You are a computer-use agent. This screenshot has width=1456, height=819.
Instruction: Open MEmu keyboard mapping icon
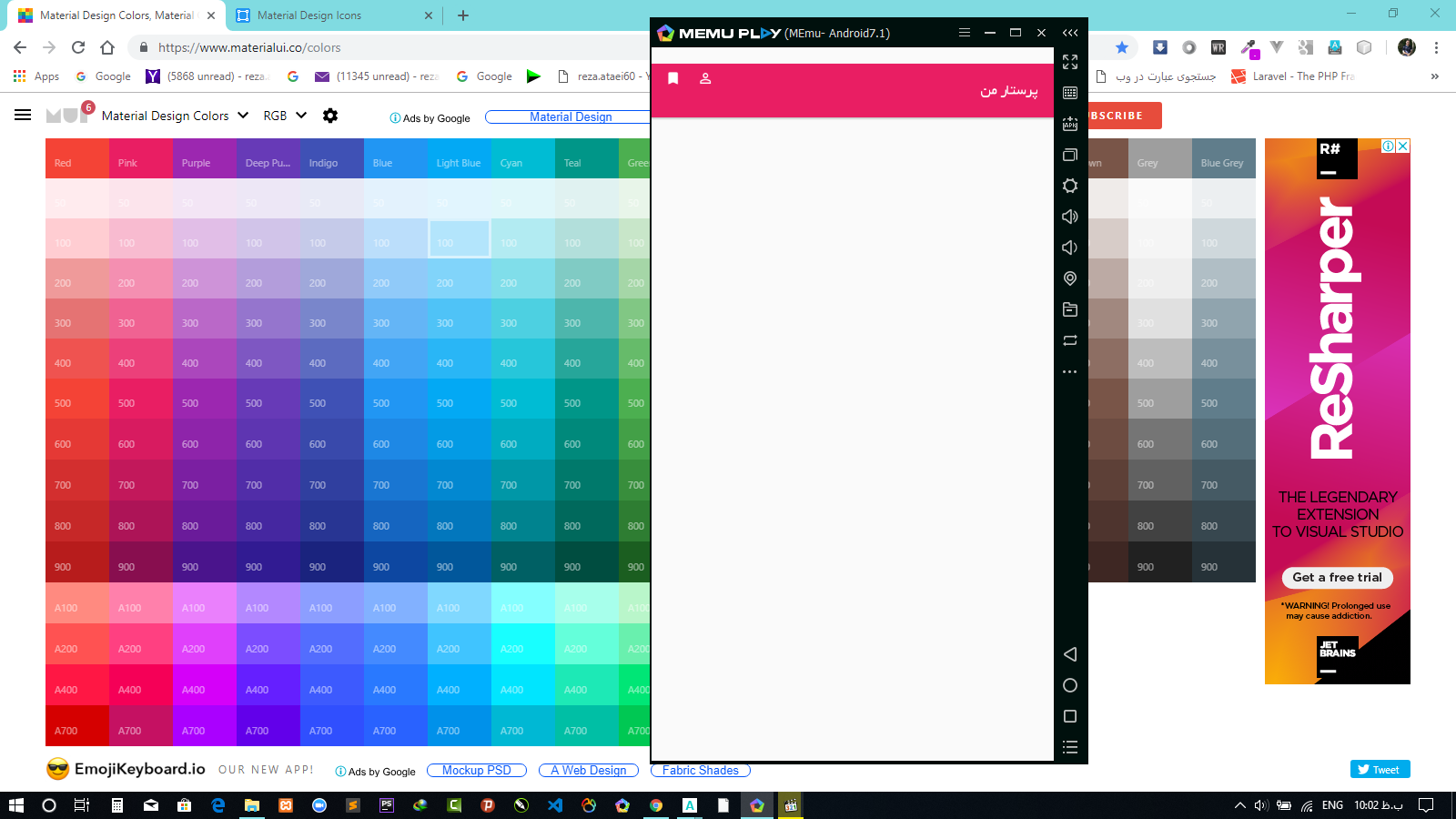pos(1070,93)
